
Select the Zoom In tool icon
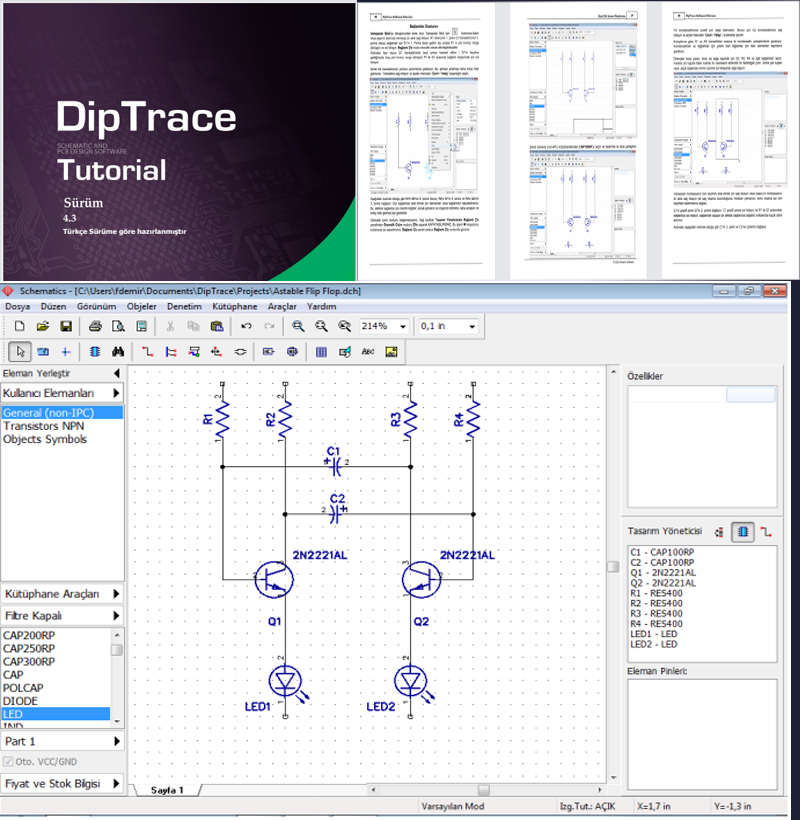(x=297, y=325)
